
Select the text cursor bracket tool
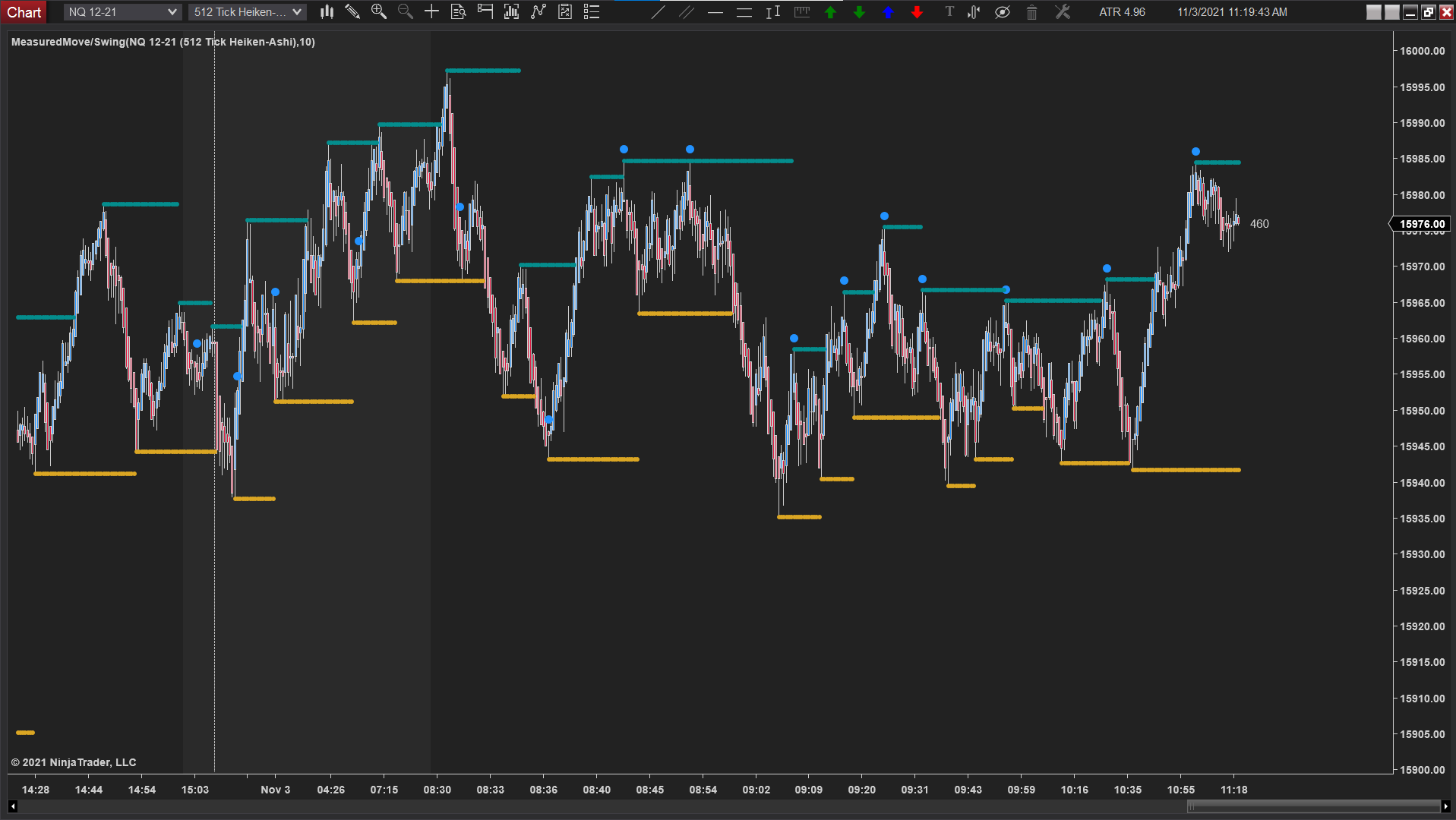(x=773, y=11)
